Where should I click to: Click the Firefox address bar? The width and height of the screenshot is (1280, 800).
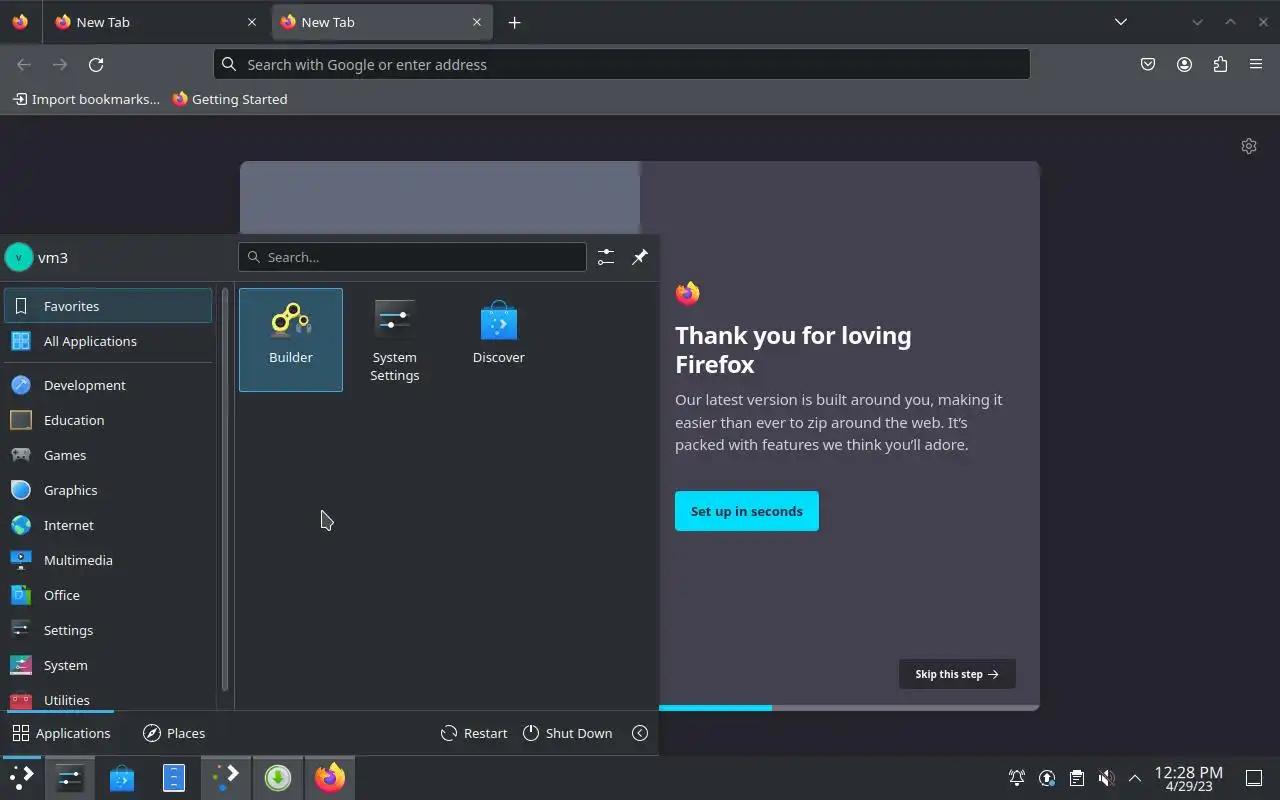click(621, 64)
